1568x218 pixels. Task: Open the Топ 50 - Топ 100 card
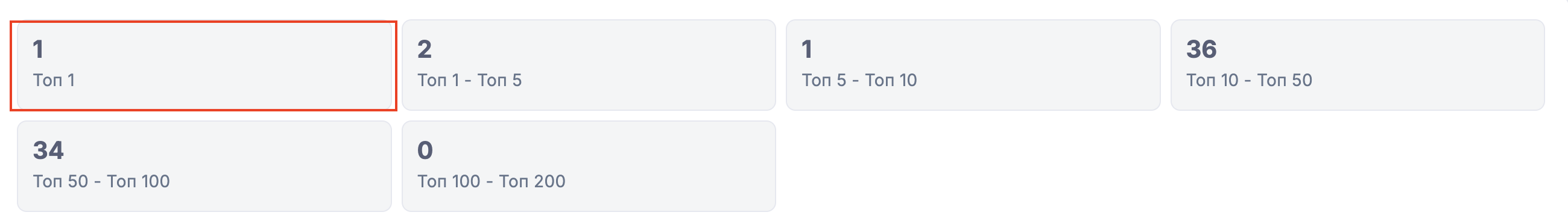click(x=204, y=166)
